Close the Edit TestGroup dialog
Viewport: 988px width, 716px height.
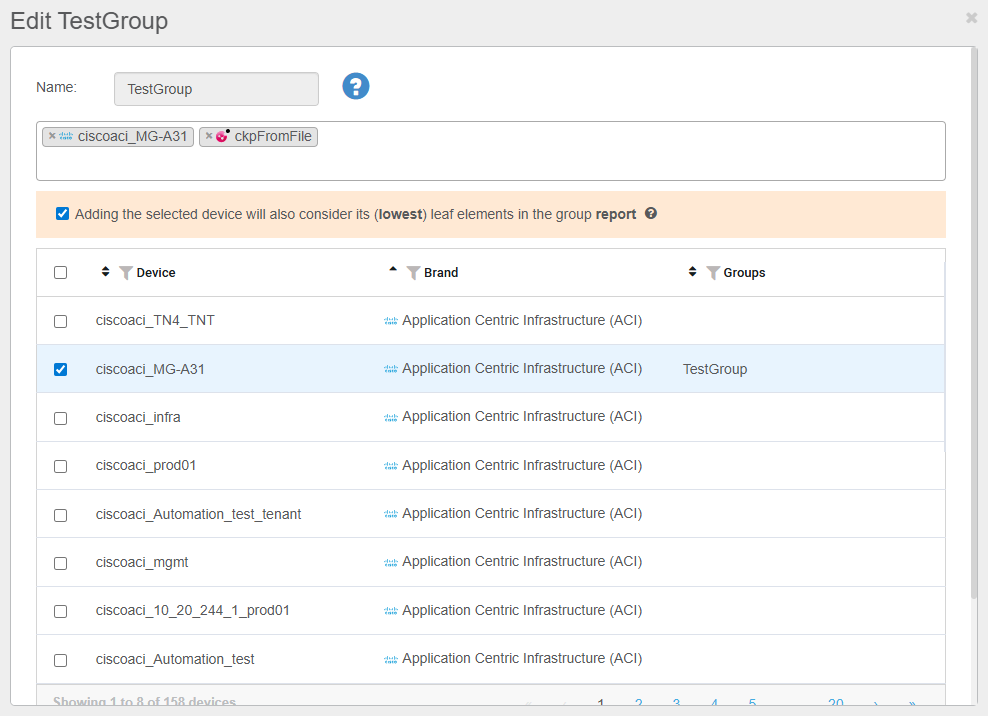971,18
